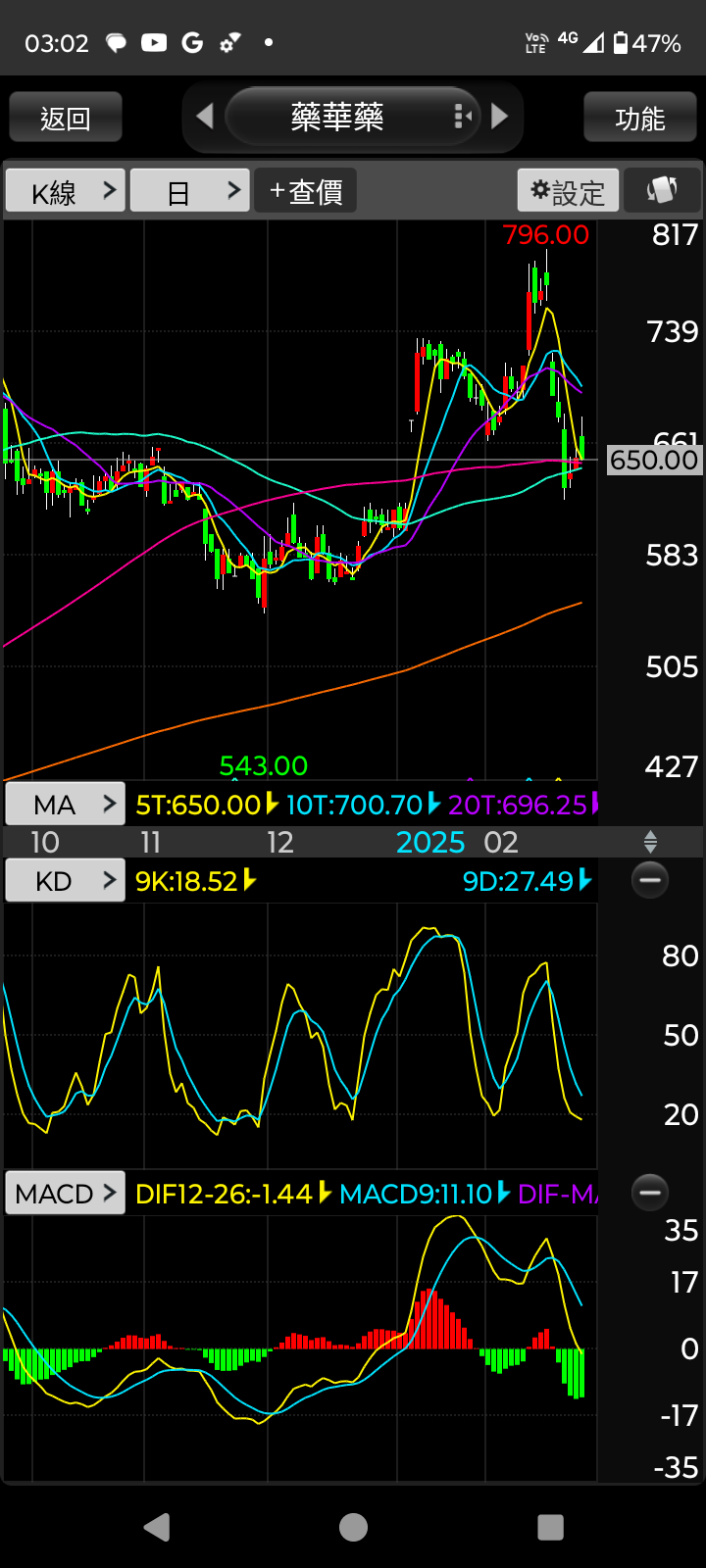Image resolution: width=706 pixels, height=1568 pixels.
Task: Go to previous stock with left arrow
Action: [204, 117]
